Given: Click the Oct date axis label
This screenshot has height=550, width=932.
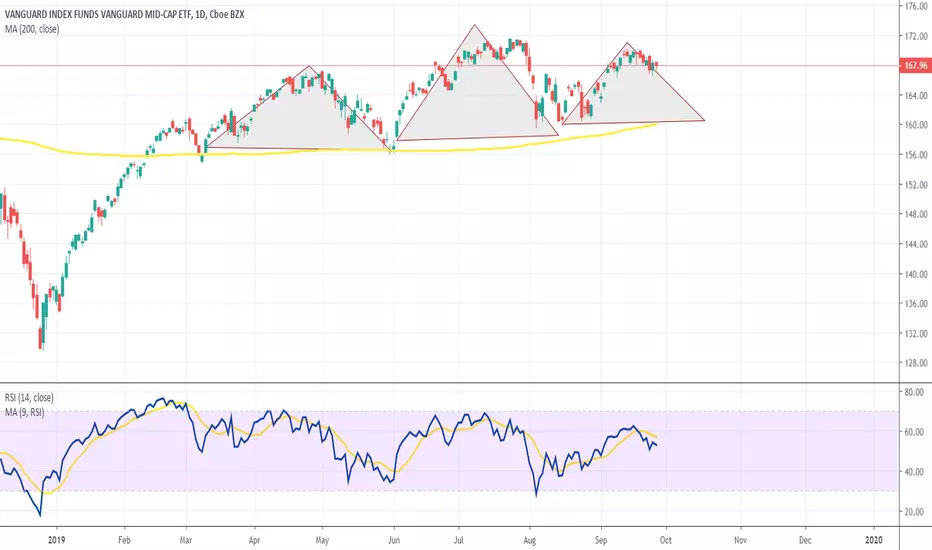Looking at the screenshot, I should 666,540.
